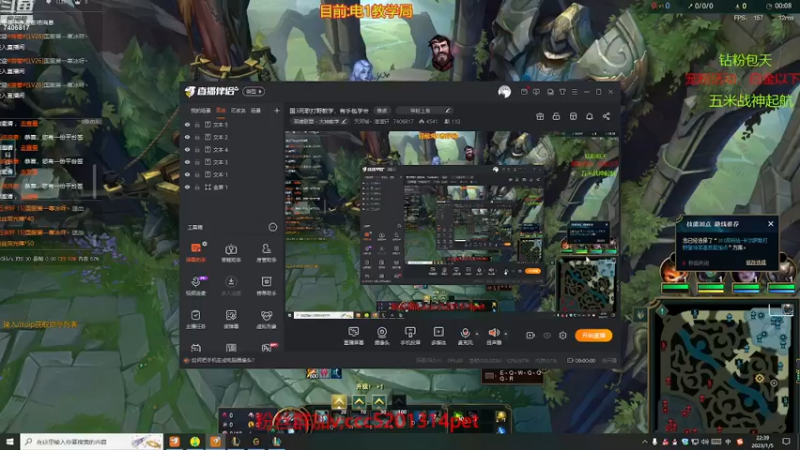Open the second toolbox tool in first row
800x450 pixels.
tap(231, 252)
